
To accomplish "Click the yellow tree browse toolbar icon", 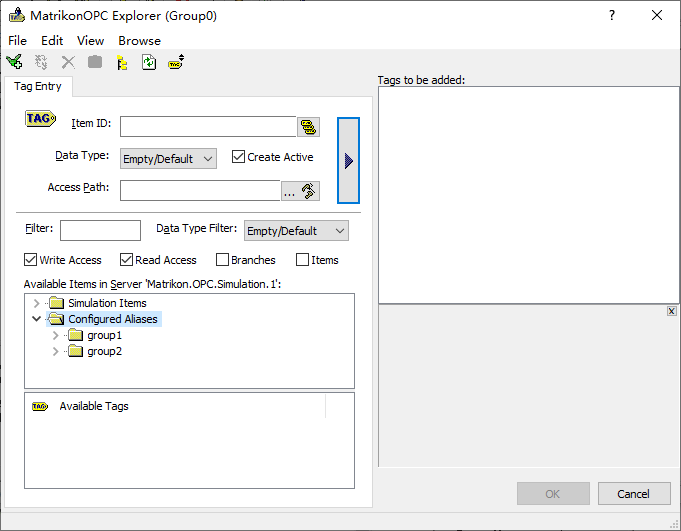I will pyautogui.click(x=122, y=63).
